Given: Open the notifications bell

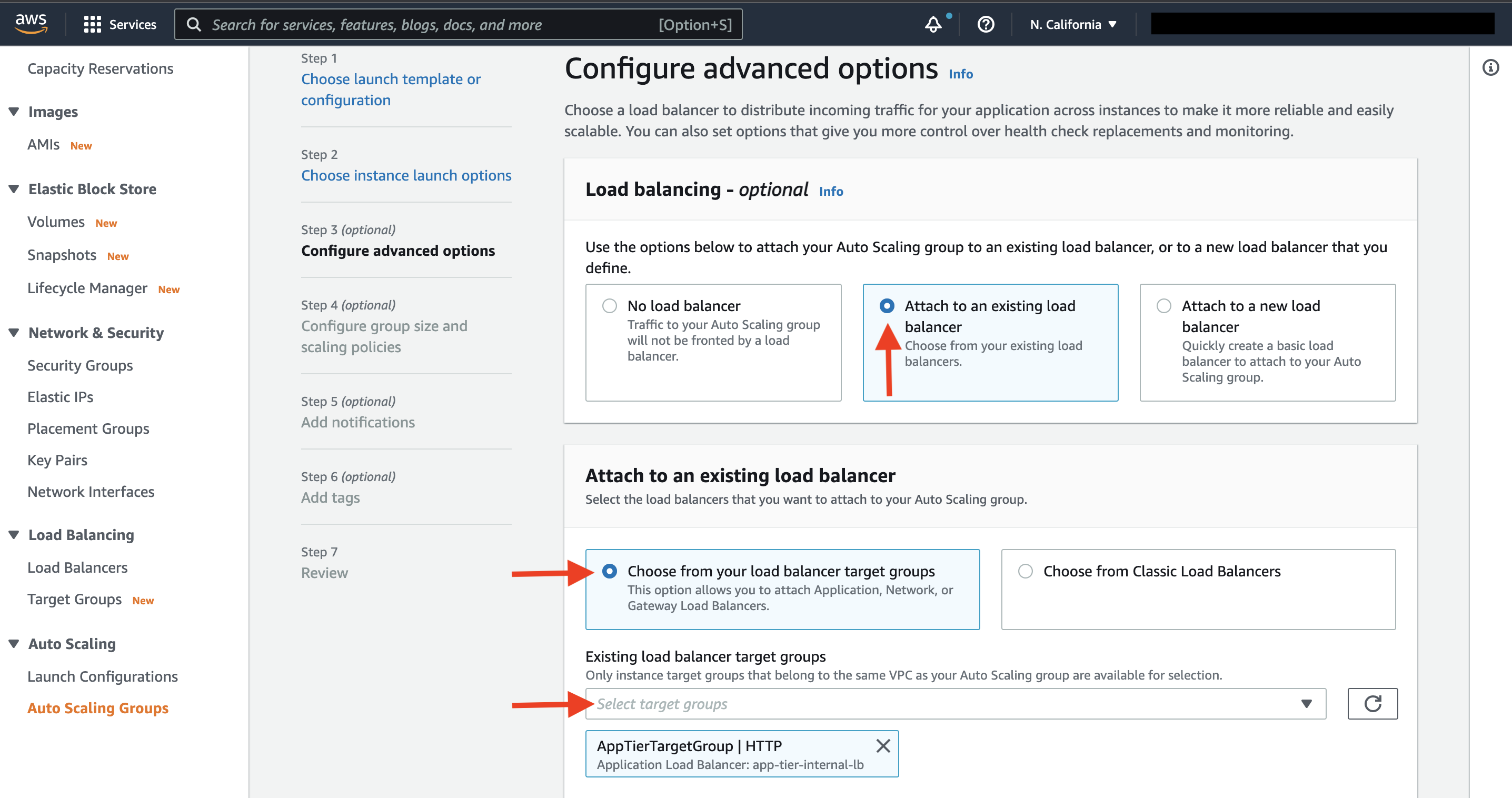Looking at the screenshot, I should 933,24.
